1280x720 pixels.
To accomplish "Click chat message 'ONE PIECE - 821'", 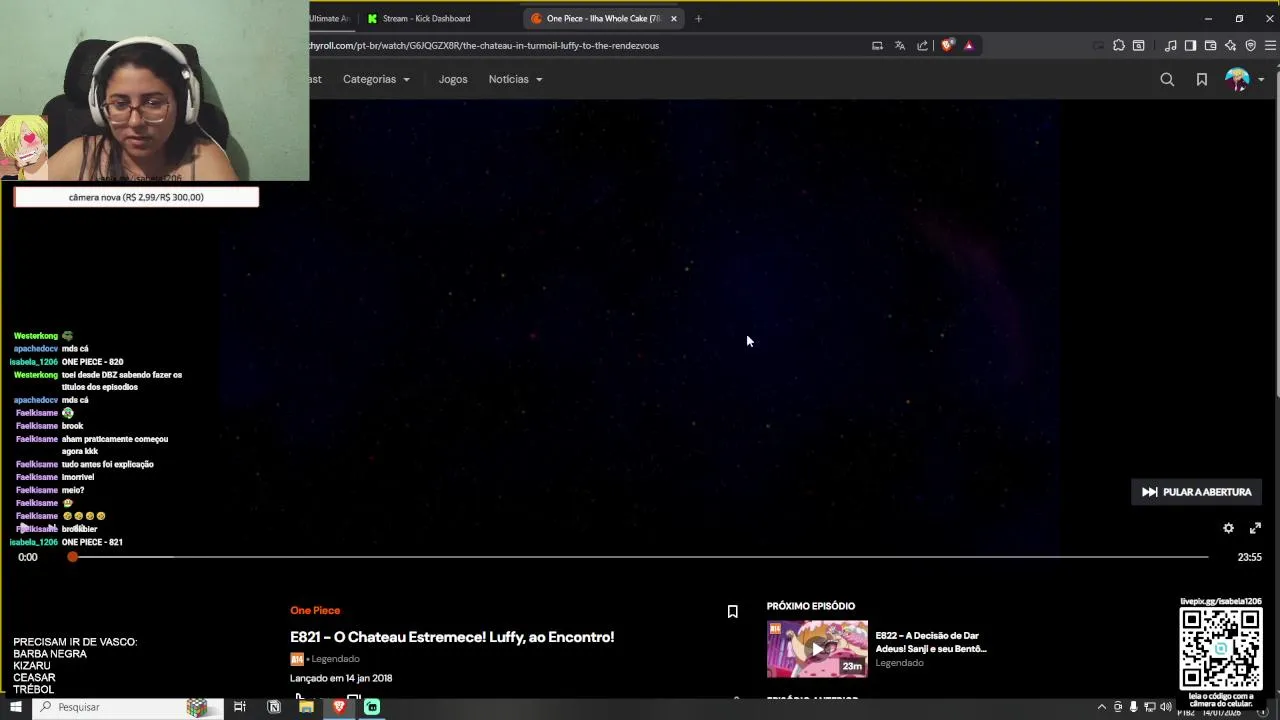I will pyautogui.click(x=92, y=542).
